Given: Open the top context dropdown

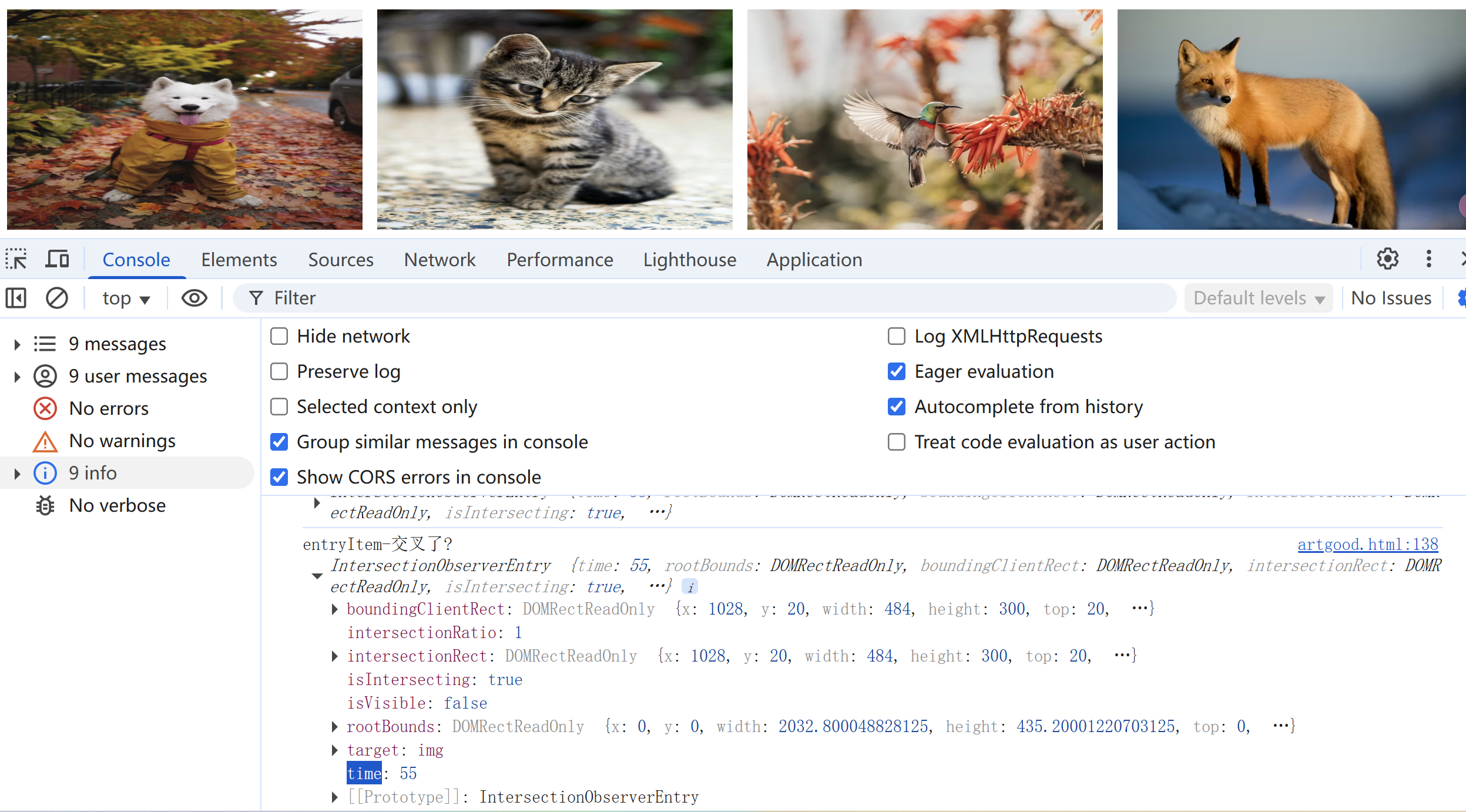Looking at the screenshot, I should [126, 298].
